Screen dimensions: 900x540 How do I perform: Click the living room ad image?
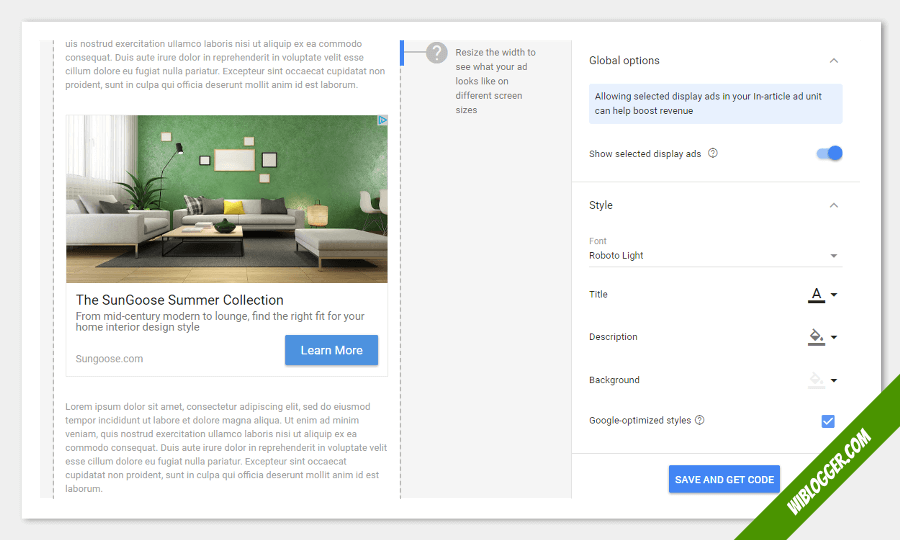click(x=227, y=199)
